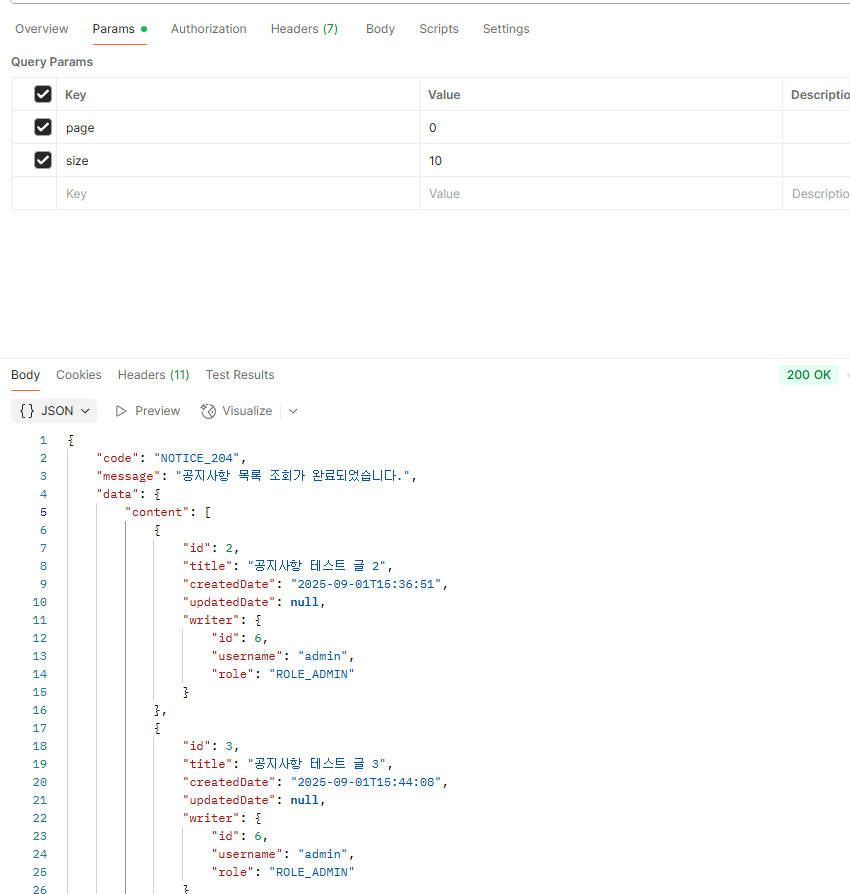This screenshot has height=894, width=850.
Task: Select the response Body tab
Action: [x=26, y=375]
